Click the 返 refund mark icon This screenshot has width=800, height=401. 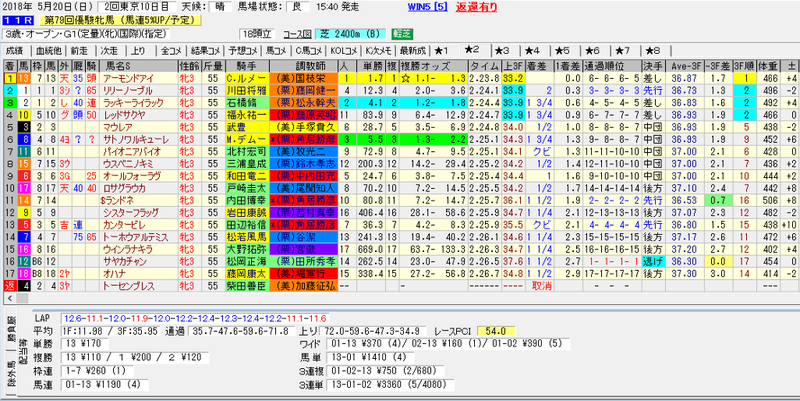[x=10, y=286]
